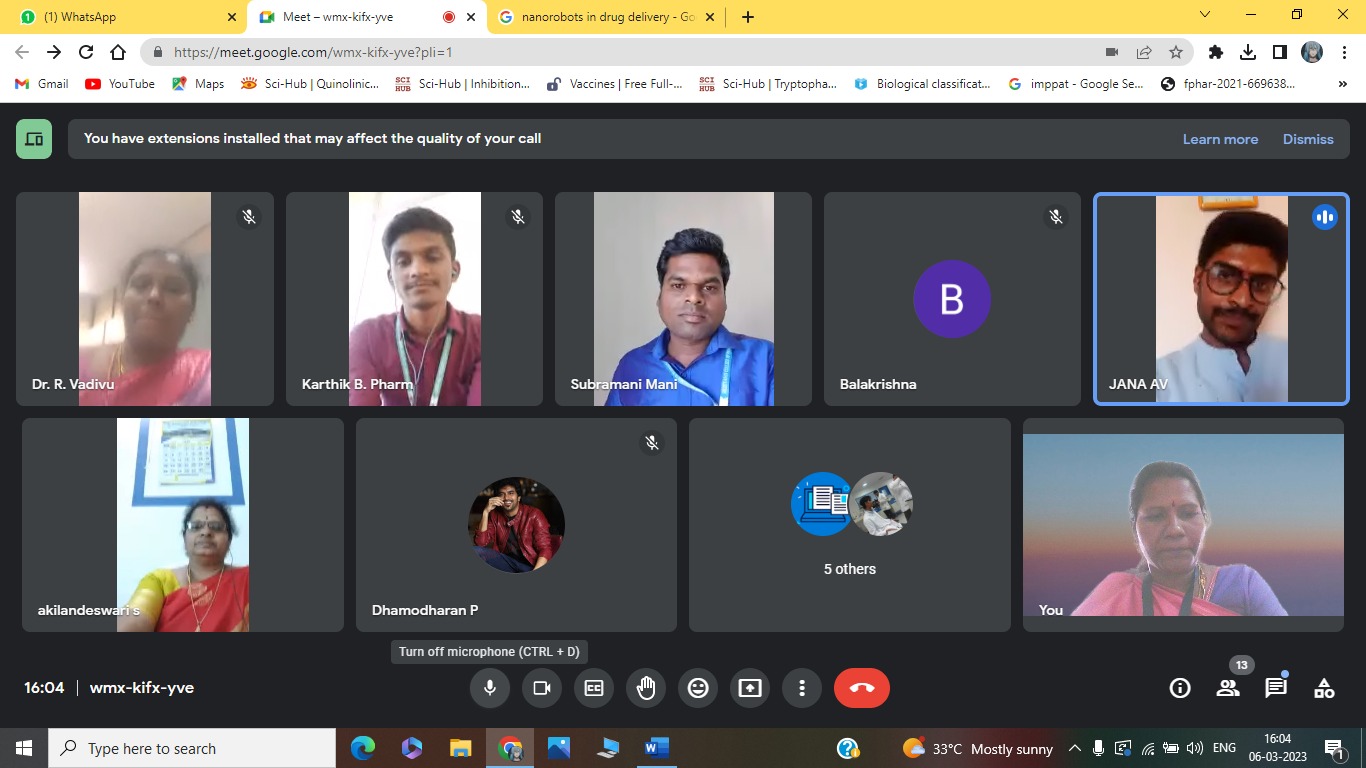
Task: Expand the bookmarks bar overflow chevron
Action: click(1342, 84)
